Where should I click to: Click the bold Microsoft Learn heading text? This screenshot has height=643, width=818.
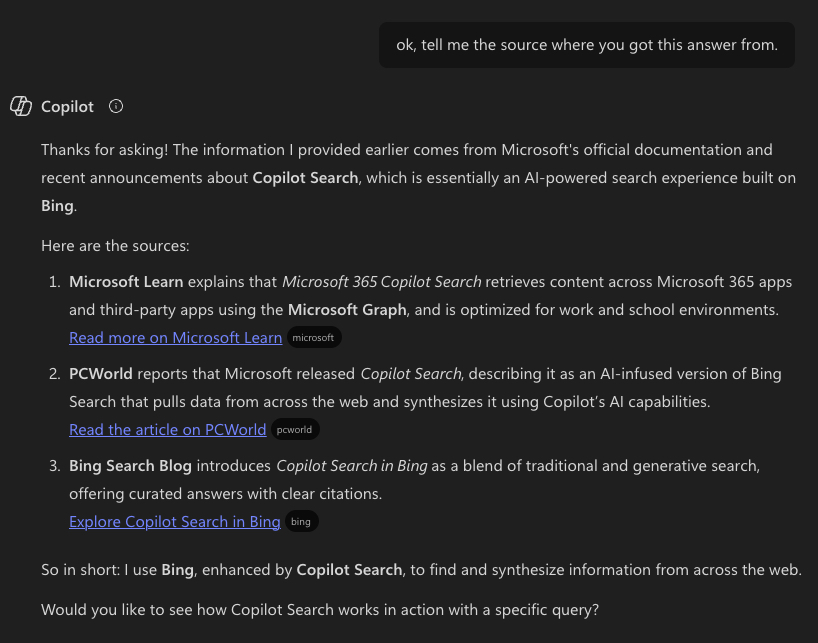point(126,282)
